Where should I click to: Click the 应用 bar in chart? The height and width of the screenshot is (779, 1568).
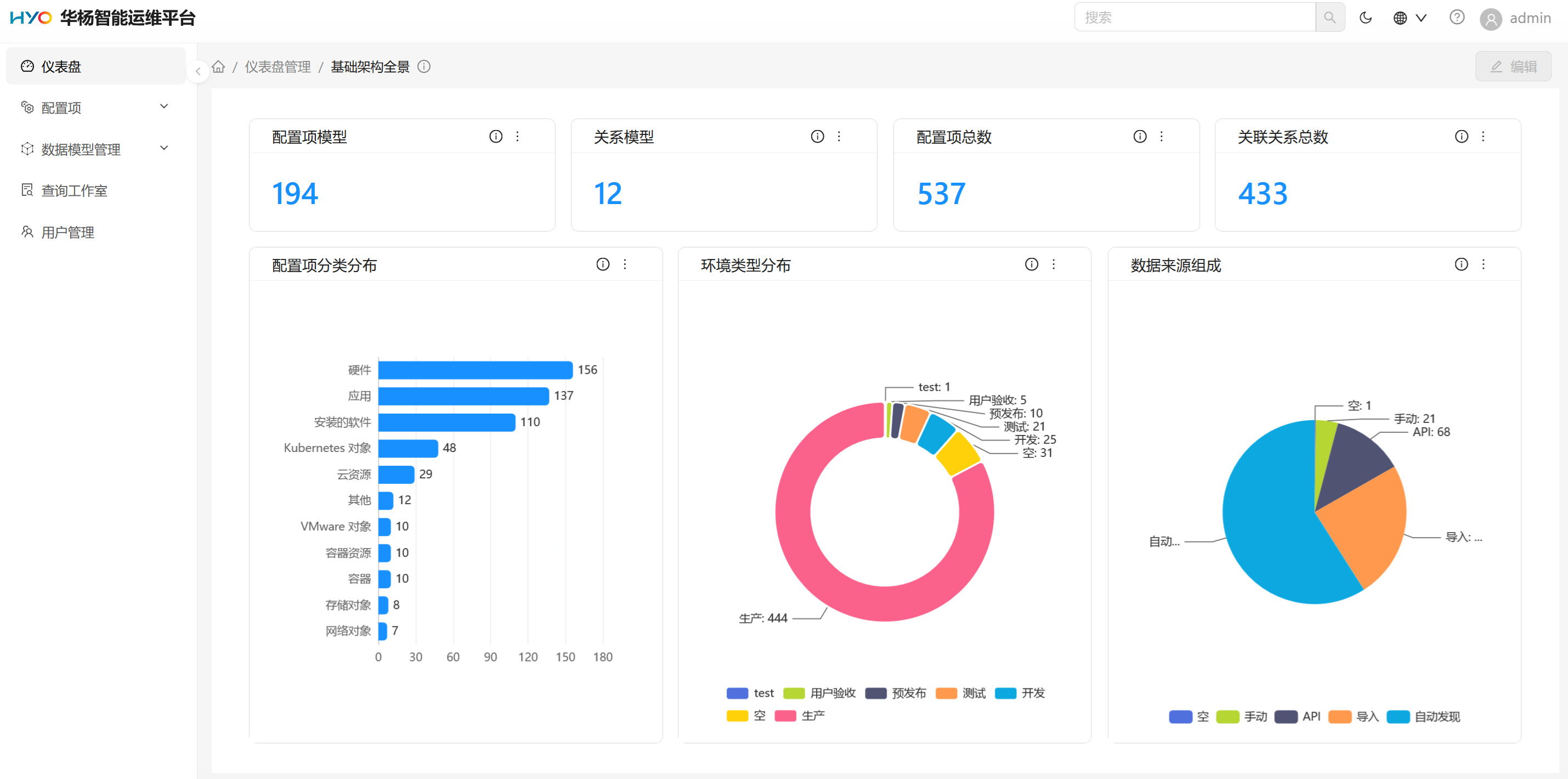pos(463,396)
